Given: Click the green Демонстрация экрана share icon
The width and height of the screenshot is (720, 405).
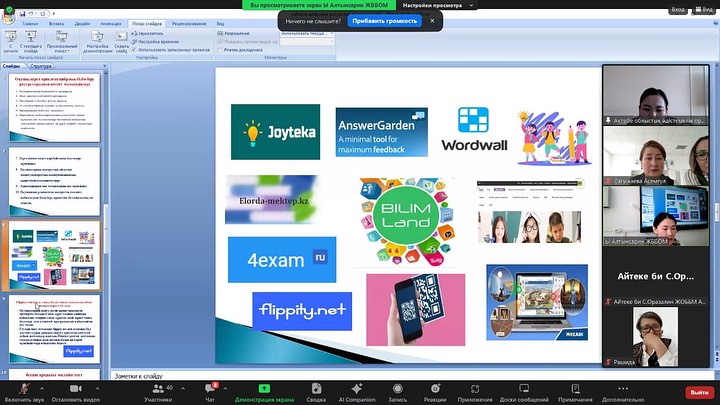Looking at the screenshot, I should 264,389.
